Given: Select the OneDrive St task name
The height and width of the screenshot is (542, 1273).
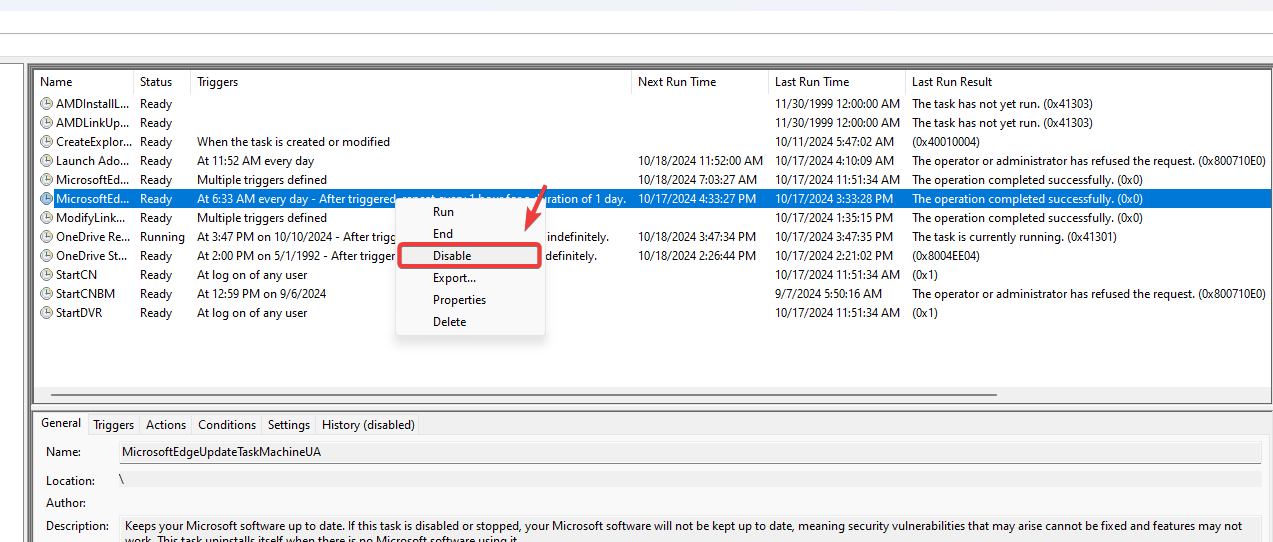Looking at the screenshot, I should click(93, 256).
